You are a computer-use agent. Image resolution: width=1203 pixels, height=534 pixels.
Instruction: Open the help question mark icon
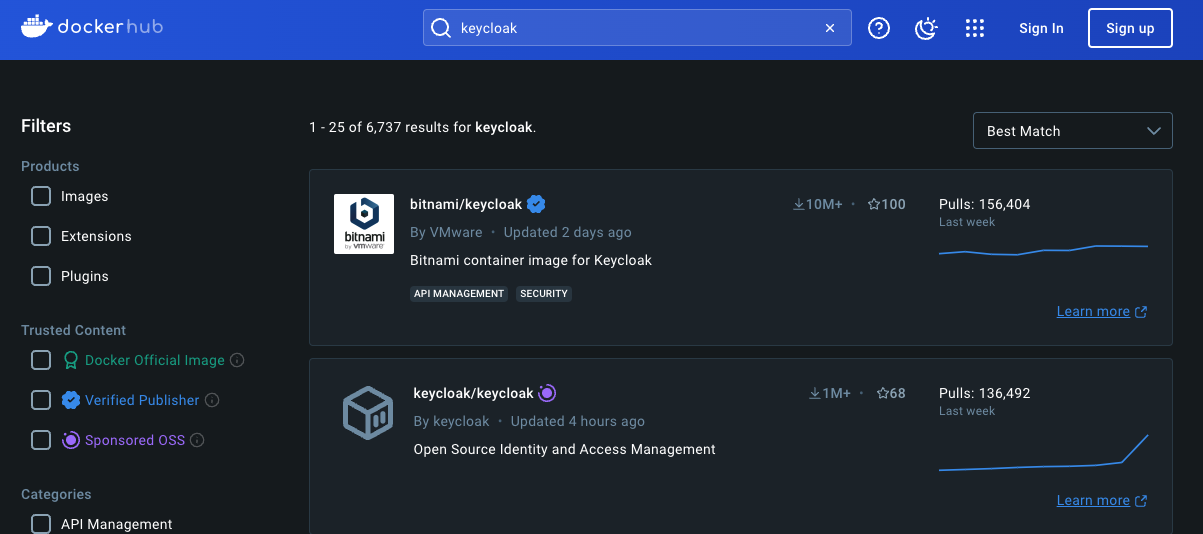point(879,28)
